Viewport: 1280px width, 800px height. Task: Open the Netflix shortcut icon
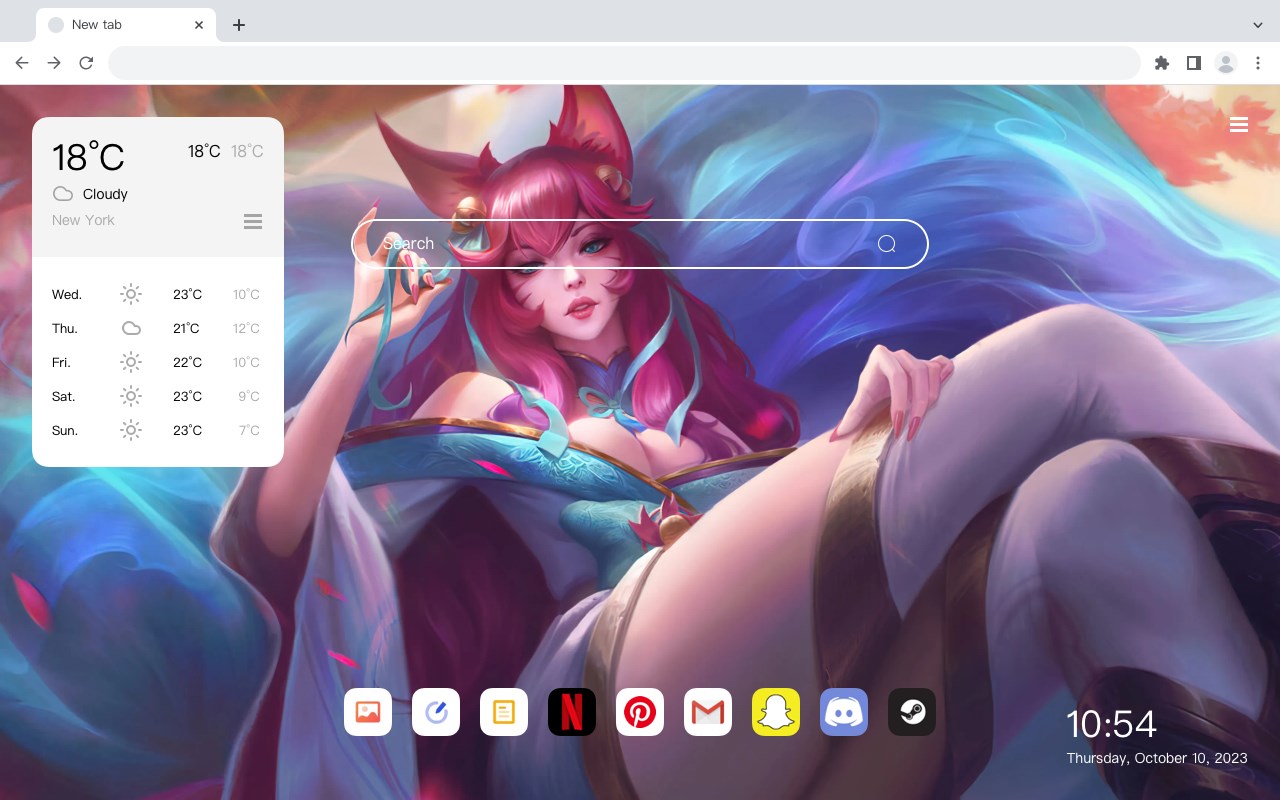click(x=572, y=712)
